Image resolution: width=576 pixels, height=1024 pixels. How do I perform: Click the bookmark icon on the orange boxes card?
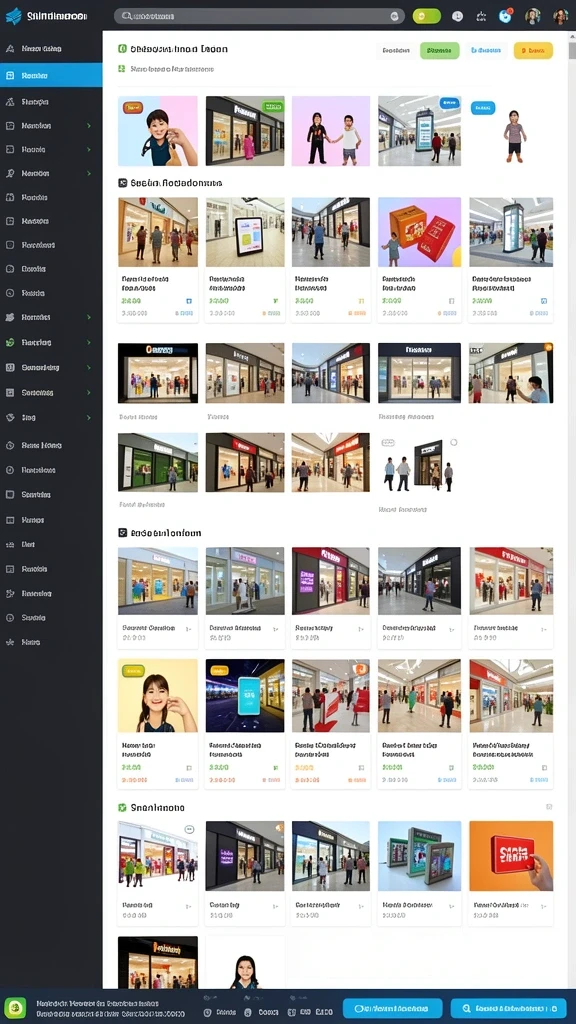[451, 301]
